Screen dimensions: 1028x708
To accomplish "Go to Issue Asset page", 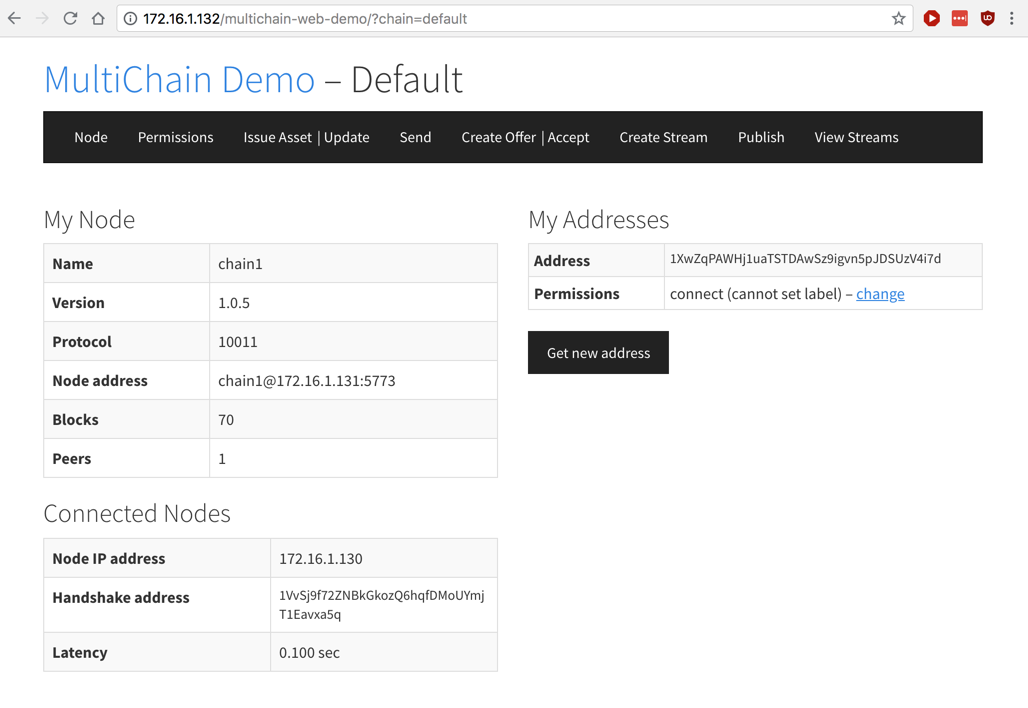I will click(277, 137).
